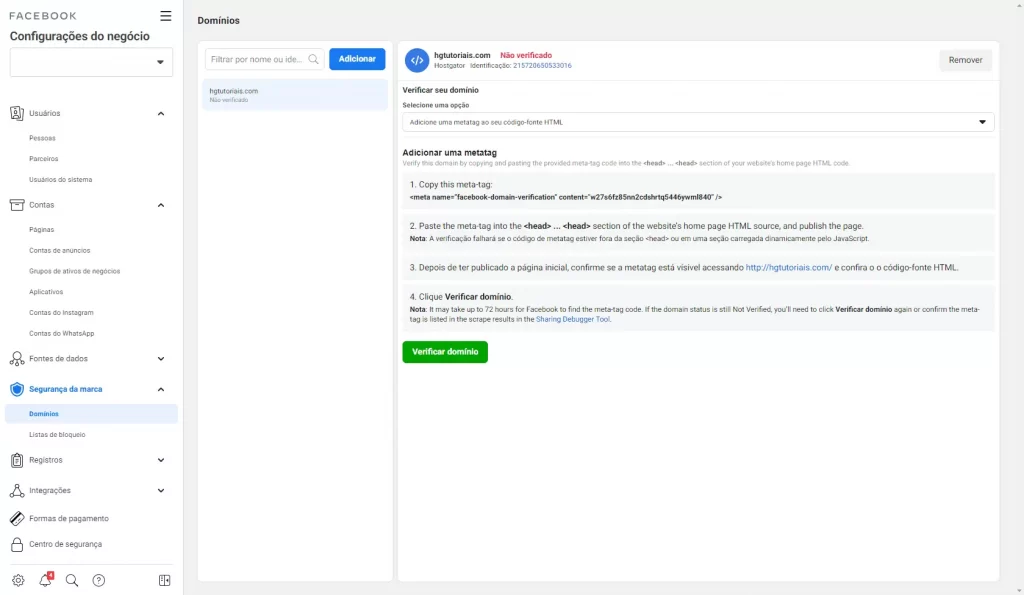Click the Usuários people icon
Image resolution: width=1024 pixels, height=595 pixels.
(x=17, y=113)
